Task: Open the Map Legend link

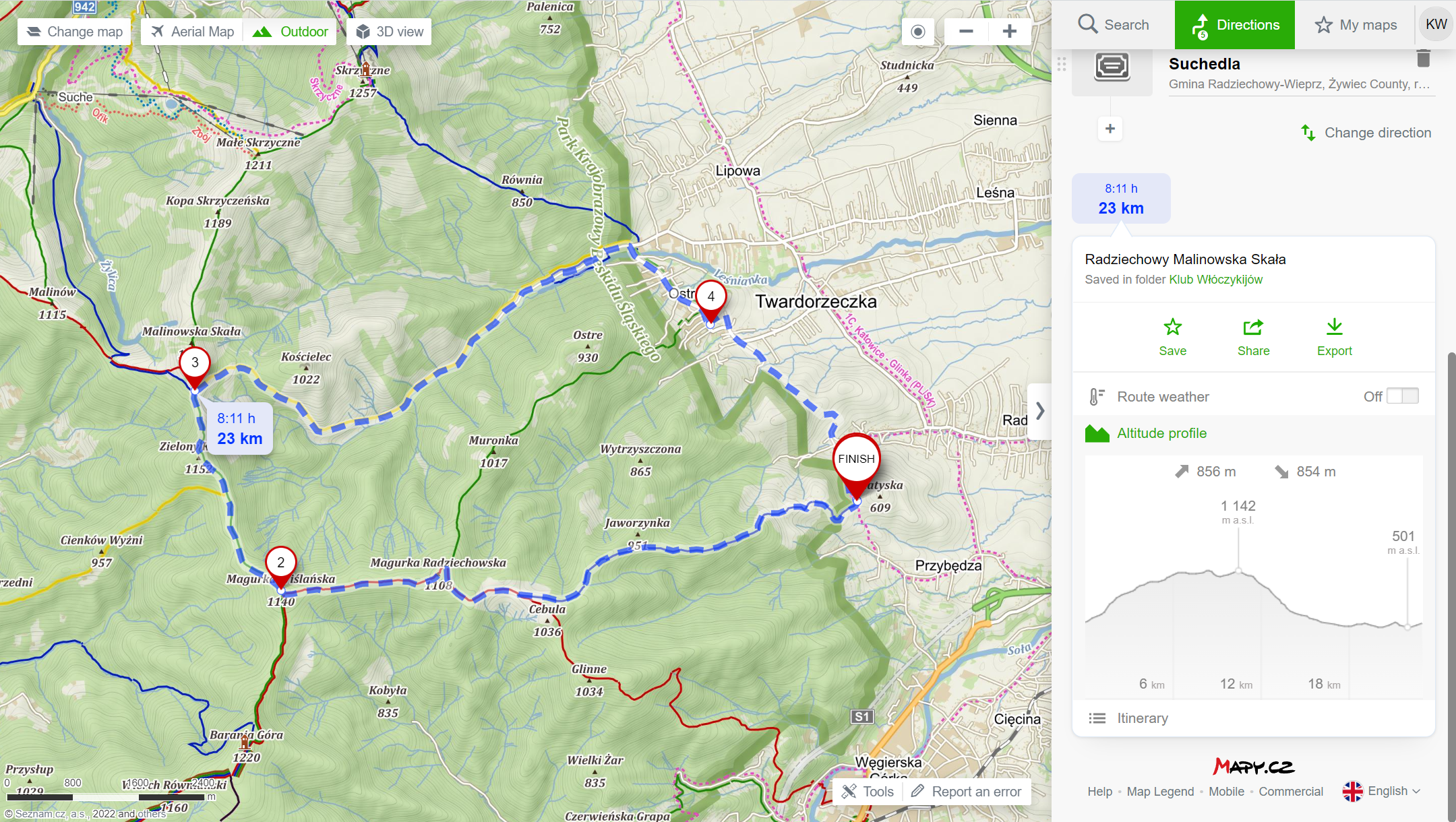Action: [x=1160, y=792]
